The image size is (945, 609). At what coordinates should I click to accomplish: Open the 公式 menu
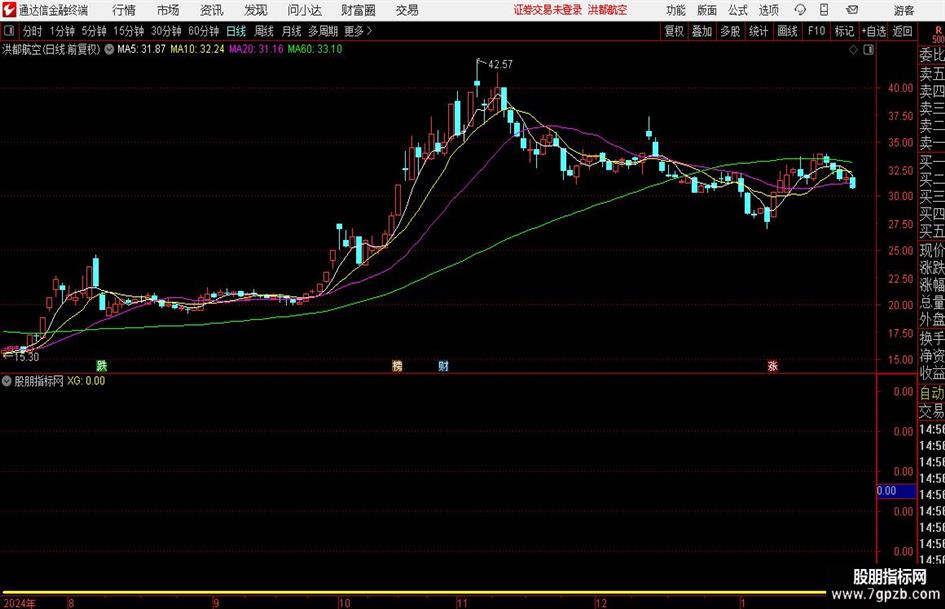coord(738,10)
